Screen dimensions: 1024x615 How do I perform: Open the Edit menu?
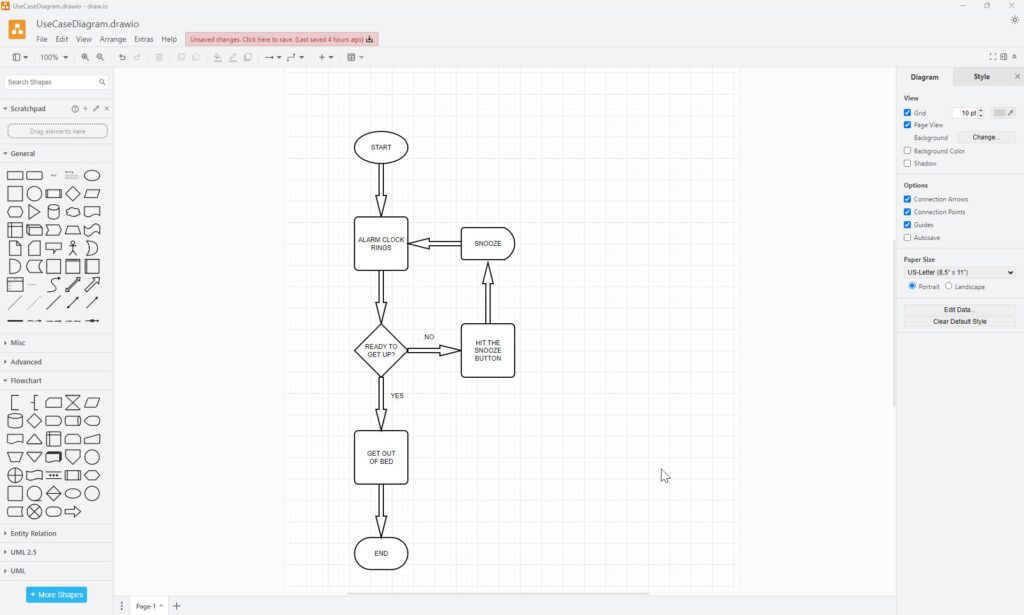click(x=61, y=39)
